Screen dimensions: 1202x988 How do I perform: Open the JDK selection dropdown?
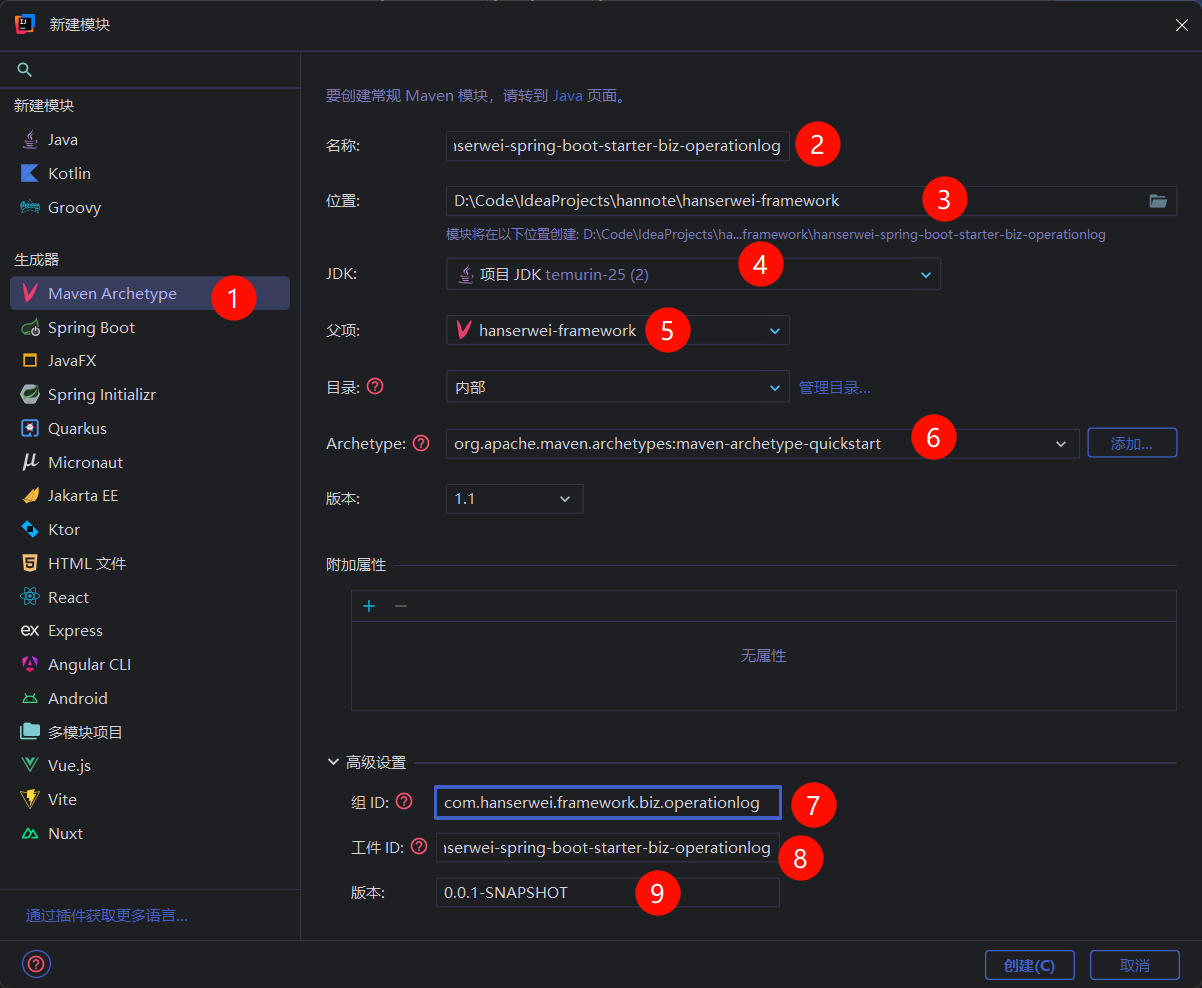tap(925, 274)
